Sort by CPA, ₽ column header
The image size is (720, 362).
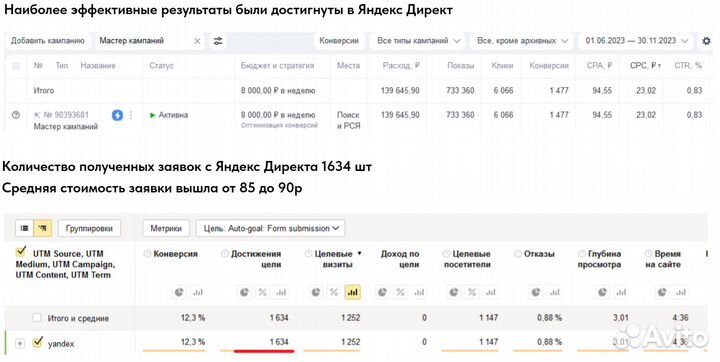[x=599, y=66]
